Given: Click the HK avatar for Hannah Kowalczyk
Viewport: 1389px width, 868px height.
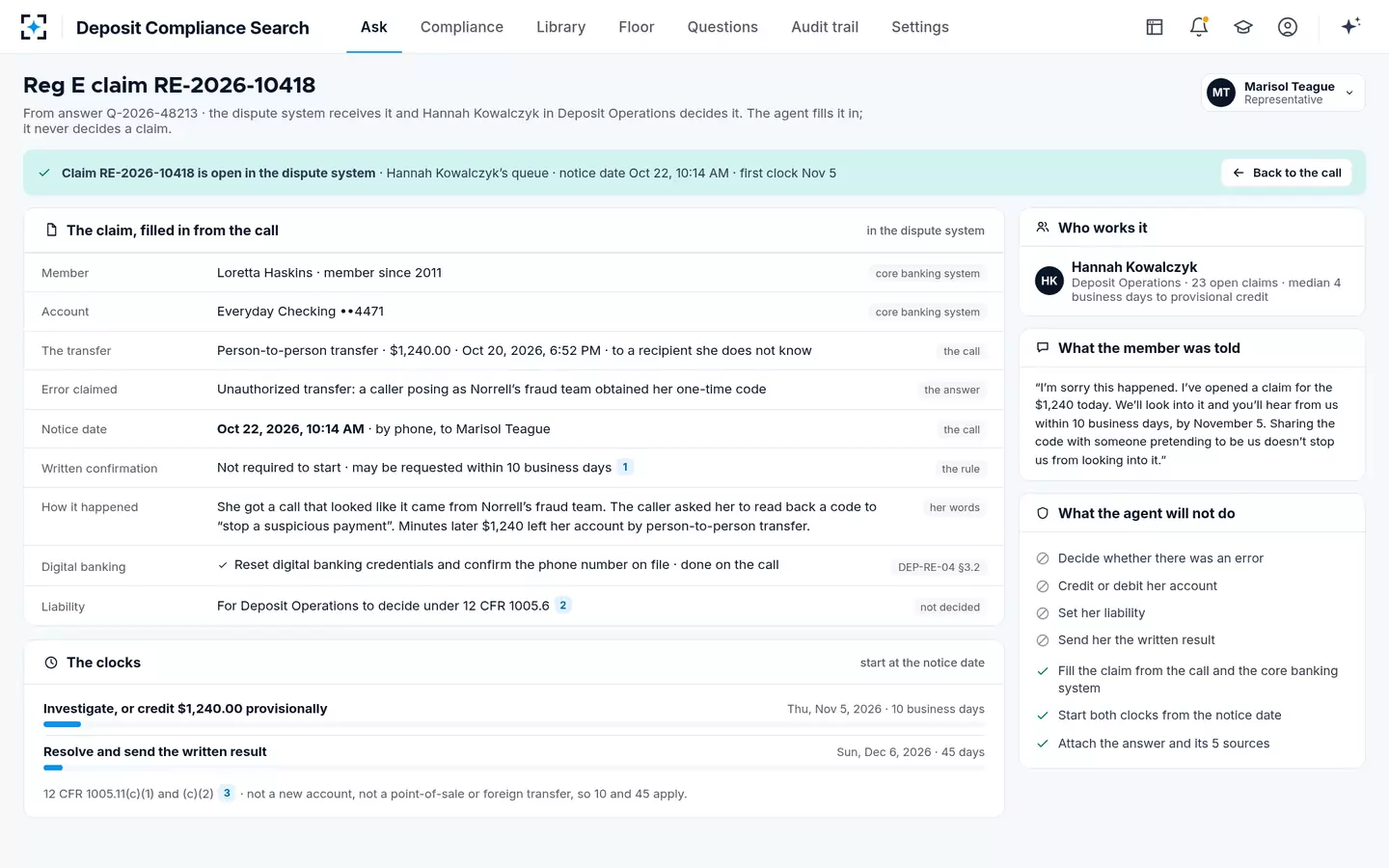Looking at the screenshot, I should (1049, 281).
